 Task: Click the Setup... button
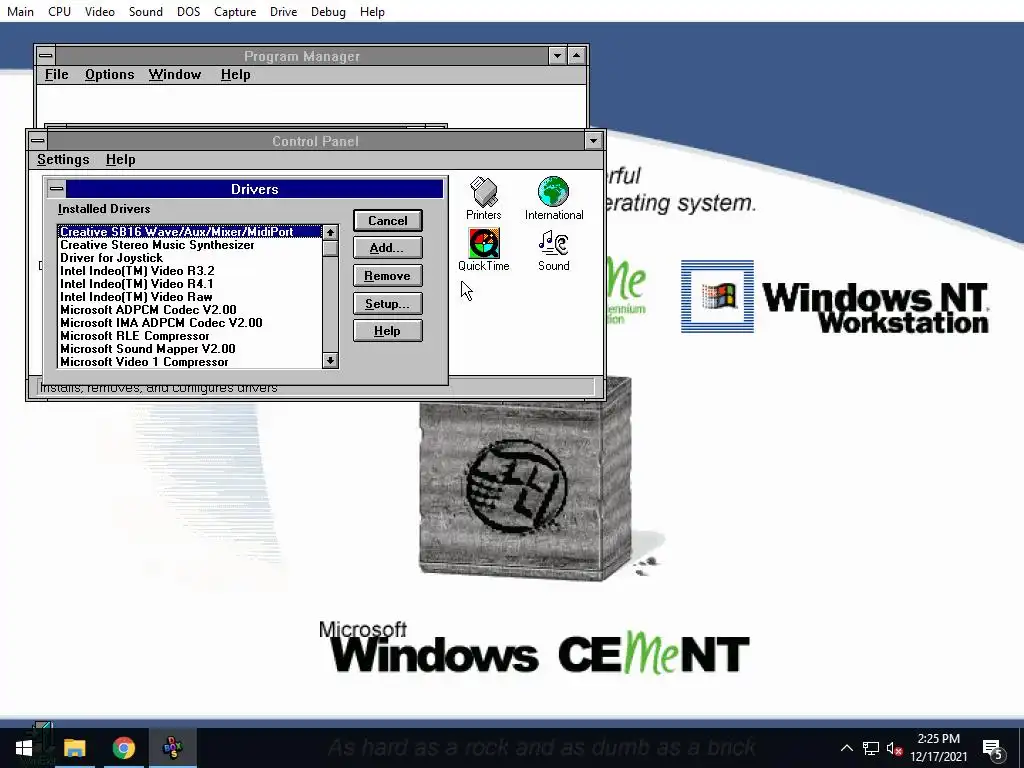tap(388, 304)
